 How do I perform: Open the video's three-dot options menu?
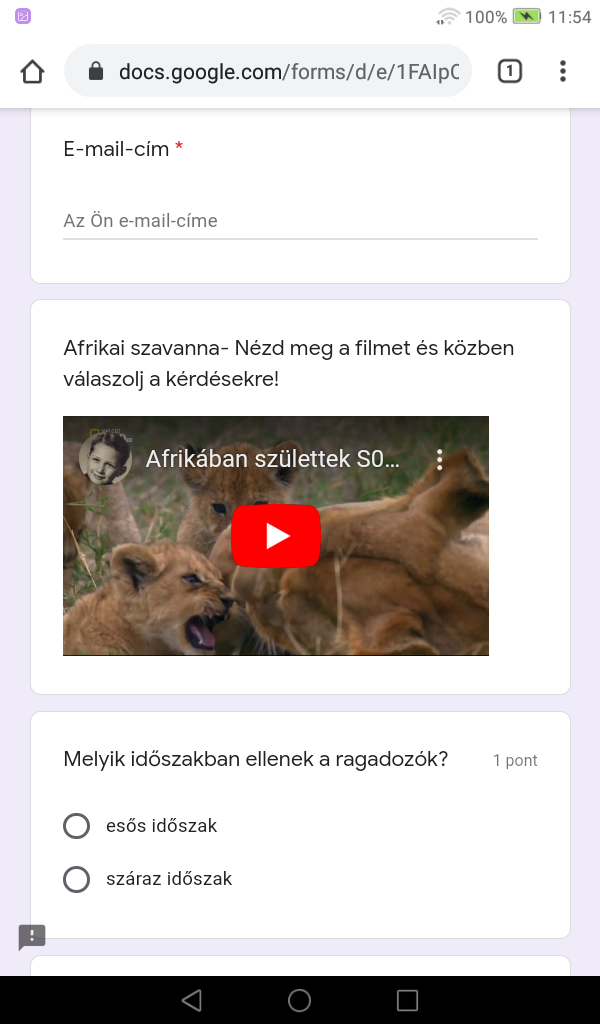point(440,460)
